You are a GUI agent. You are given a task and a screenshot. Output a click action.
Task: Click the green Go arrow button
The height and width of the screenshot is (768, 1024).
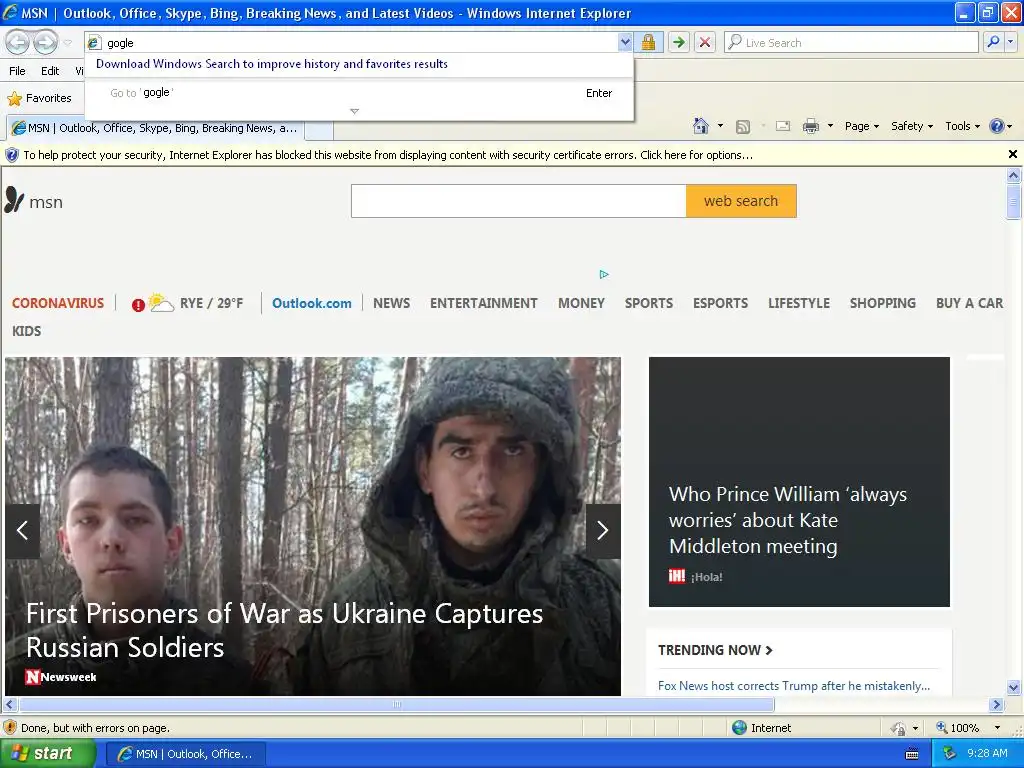tap(679, 42)
